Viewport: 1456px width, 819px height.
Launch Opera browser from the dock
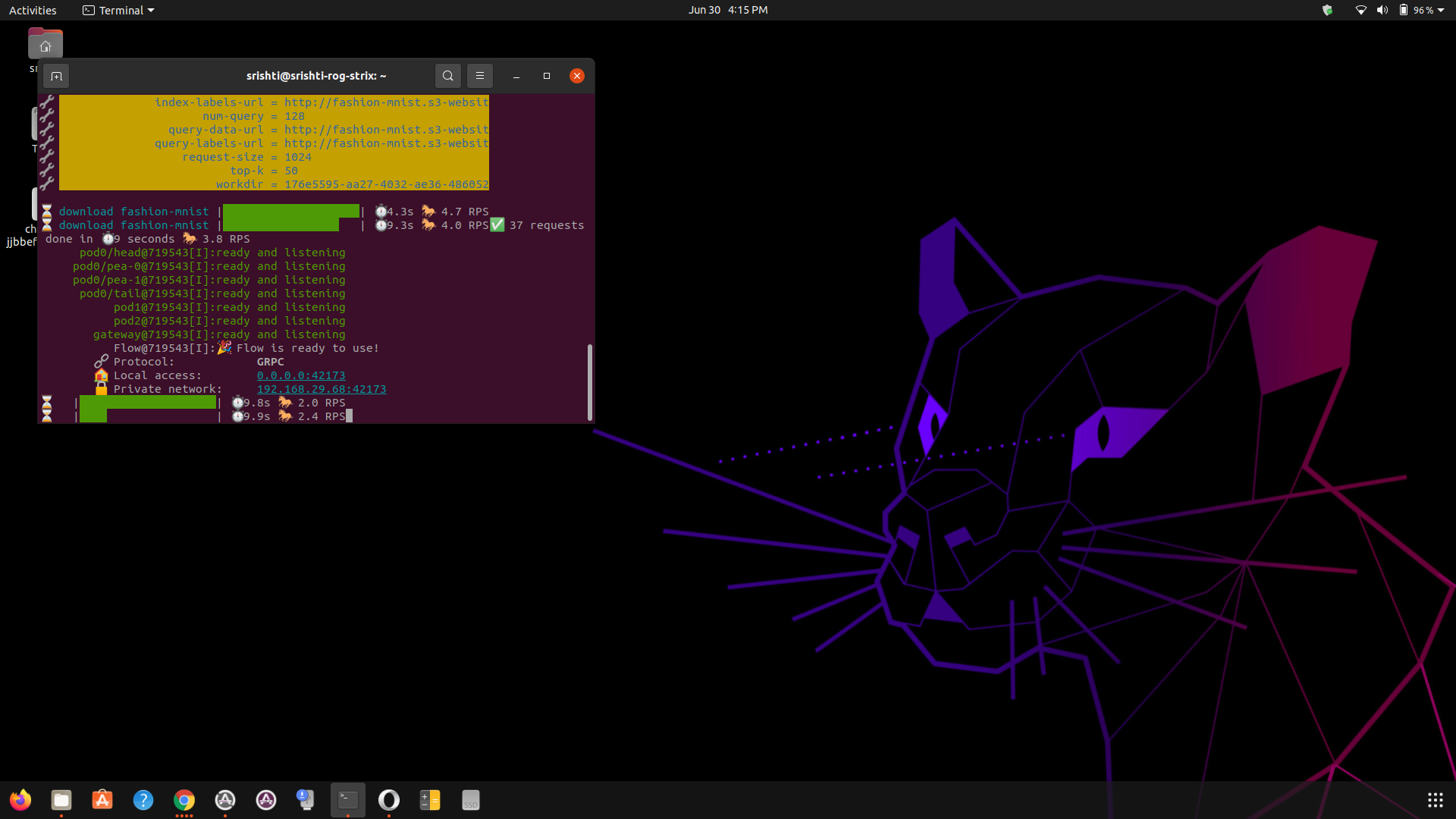[x=389, y=800]
